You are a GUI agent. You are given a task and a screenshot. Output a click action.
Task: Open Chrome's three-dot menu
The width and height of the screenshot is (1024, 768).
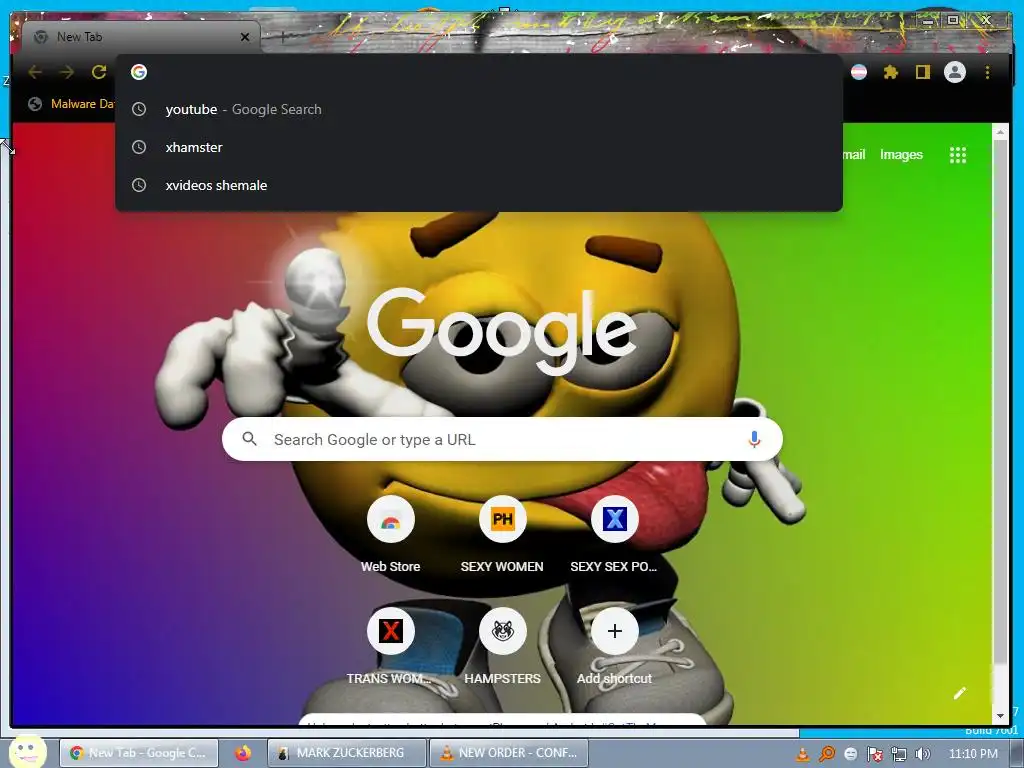[987, 72]
